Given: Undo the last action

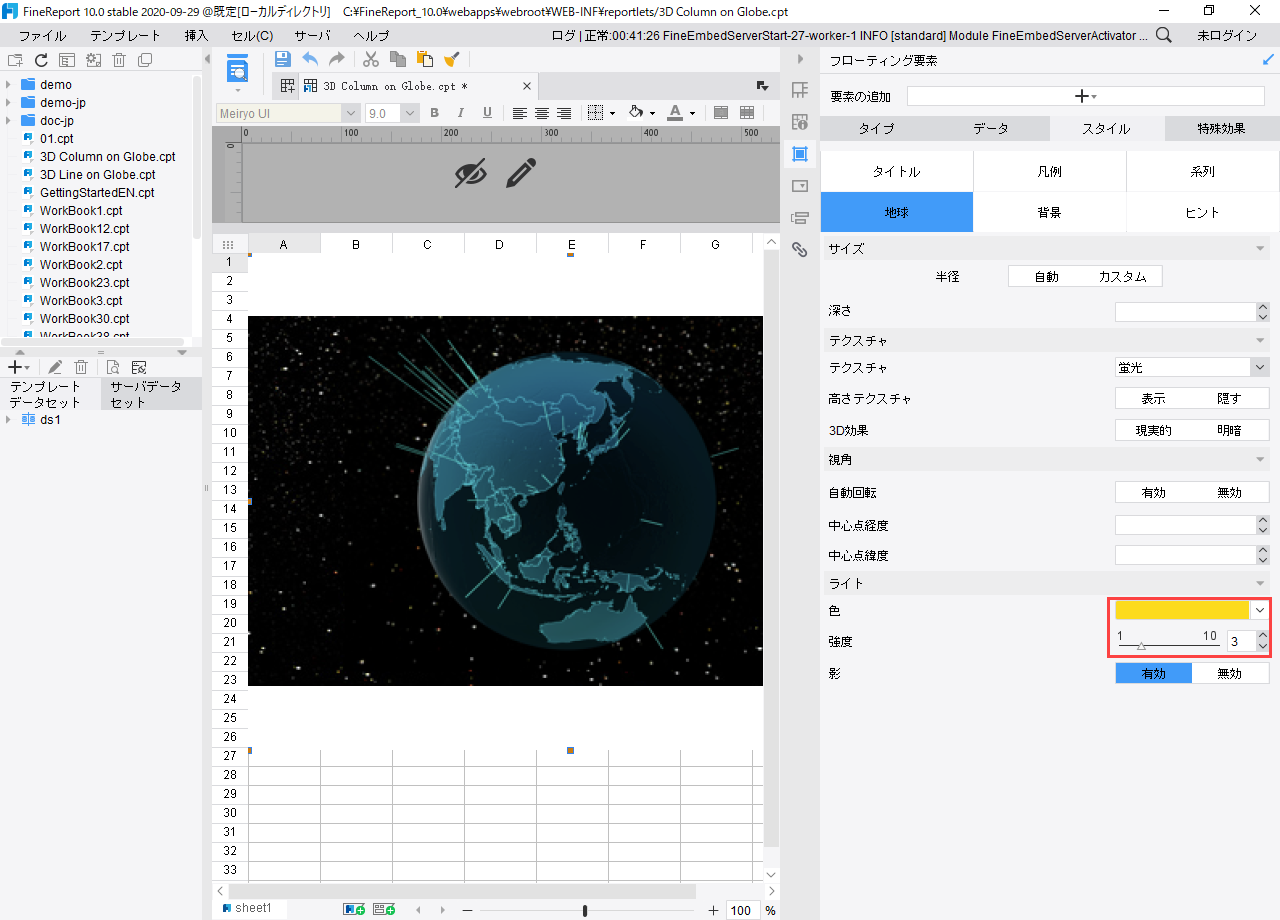Looking at the screenshot, I should 310,59.
